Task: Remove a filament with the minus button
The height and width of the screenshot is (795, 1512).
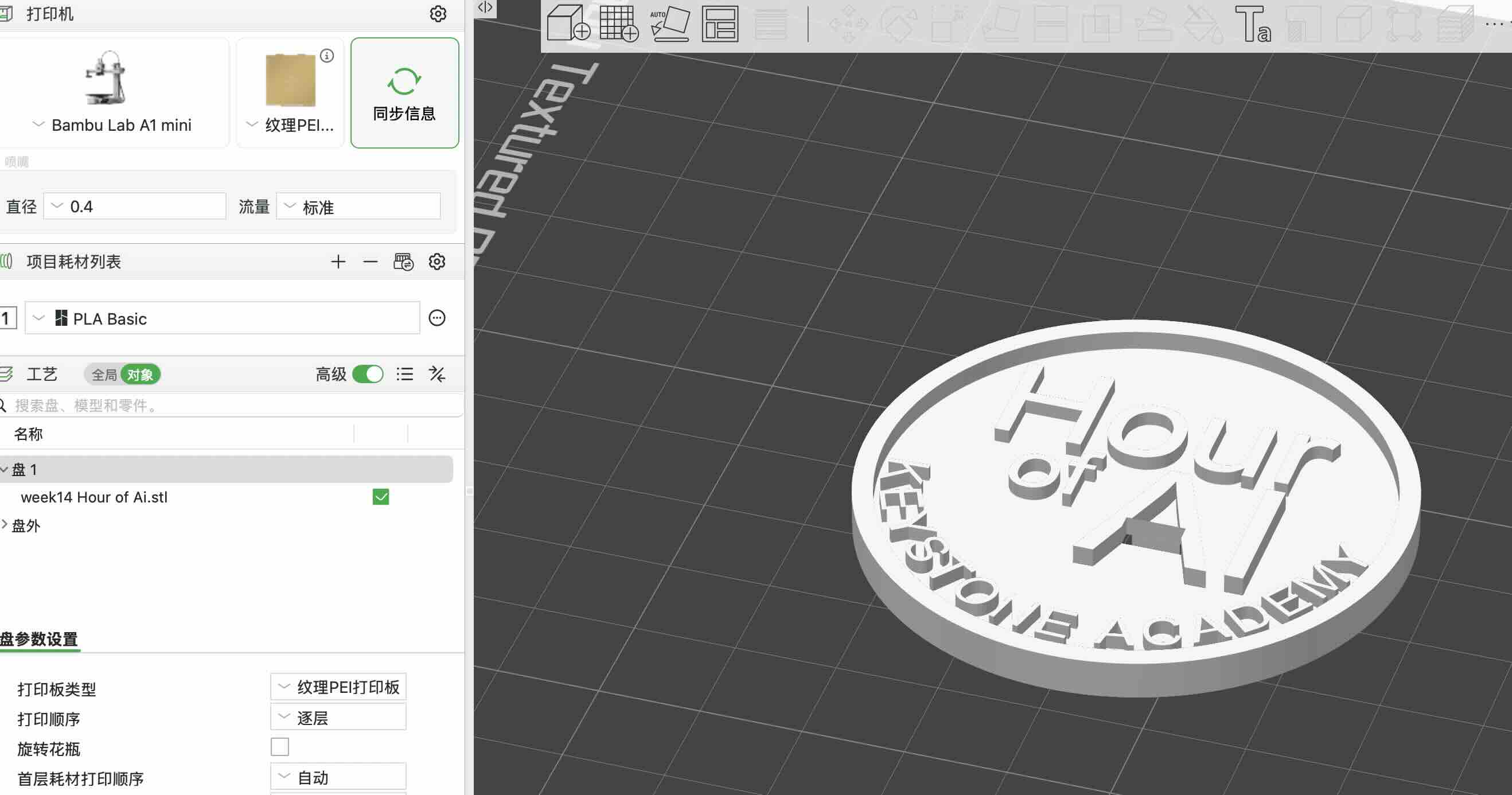Action: pos(370,262)
